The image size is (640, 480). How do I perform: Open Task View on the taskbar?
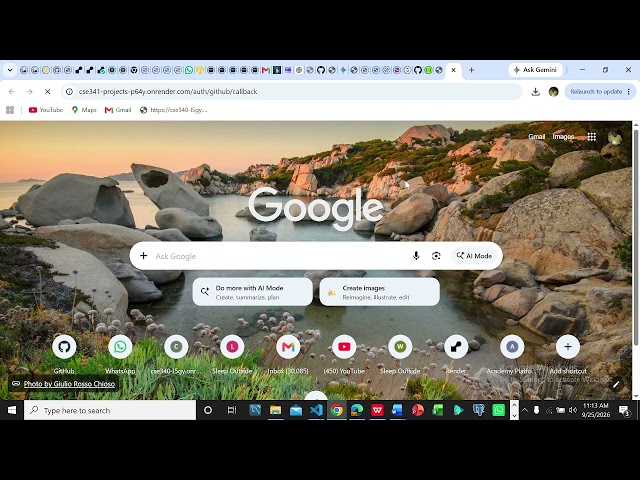coord(231,410)
